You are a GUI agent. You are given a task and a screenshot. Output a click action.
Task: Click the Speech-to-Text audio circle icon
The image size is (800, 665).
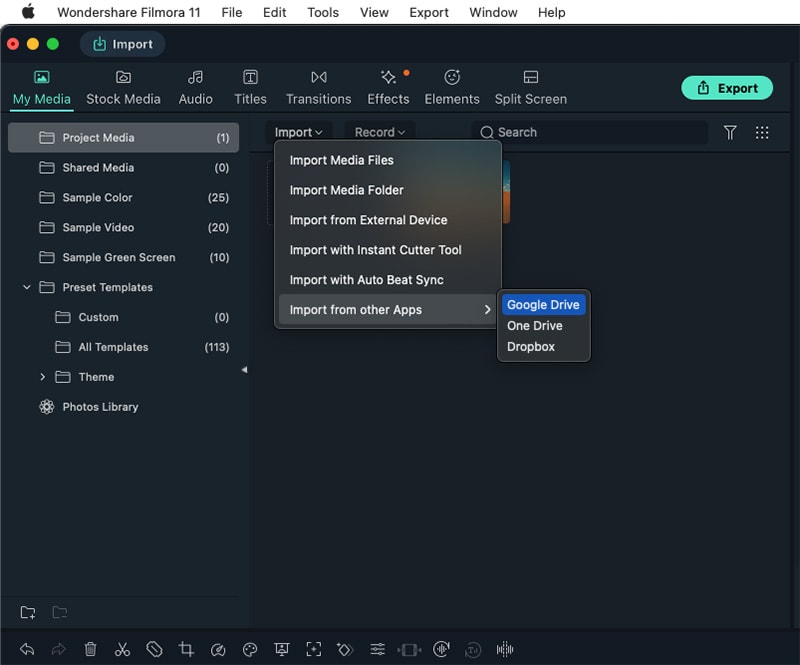pyautogui.click(x=441, y=649)
